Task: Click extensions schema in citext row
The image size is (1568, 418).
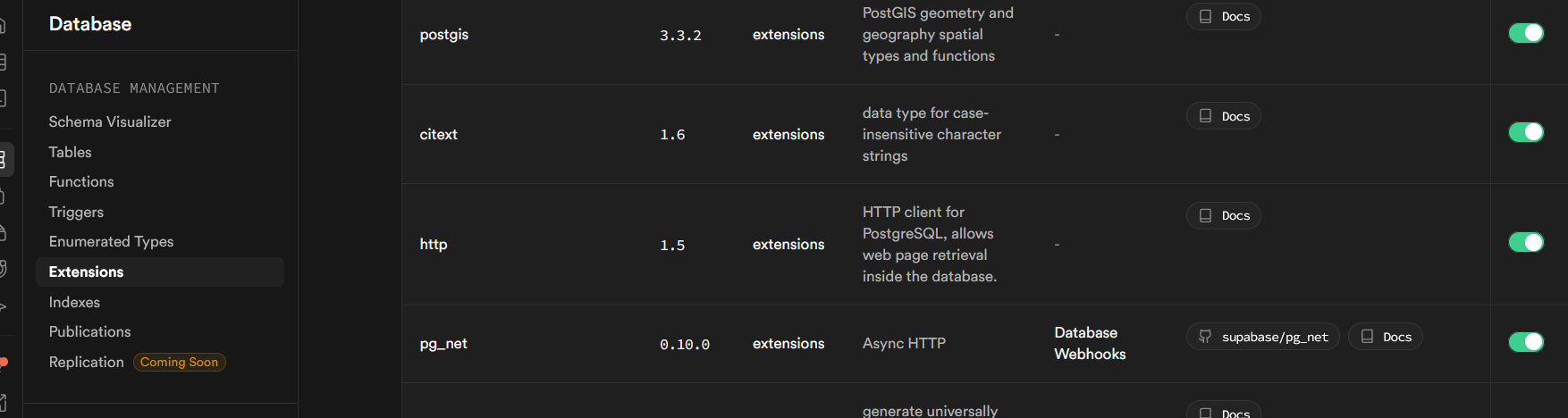Action: pyautogui.click(x=788, y=134)
